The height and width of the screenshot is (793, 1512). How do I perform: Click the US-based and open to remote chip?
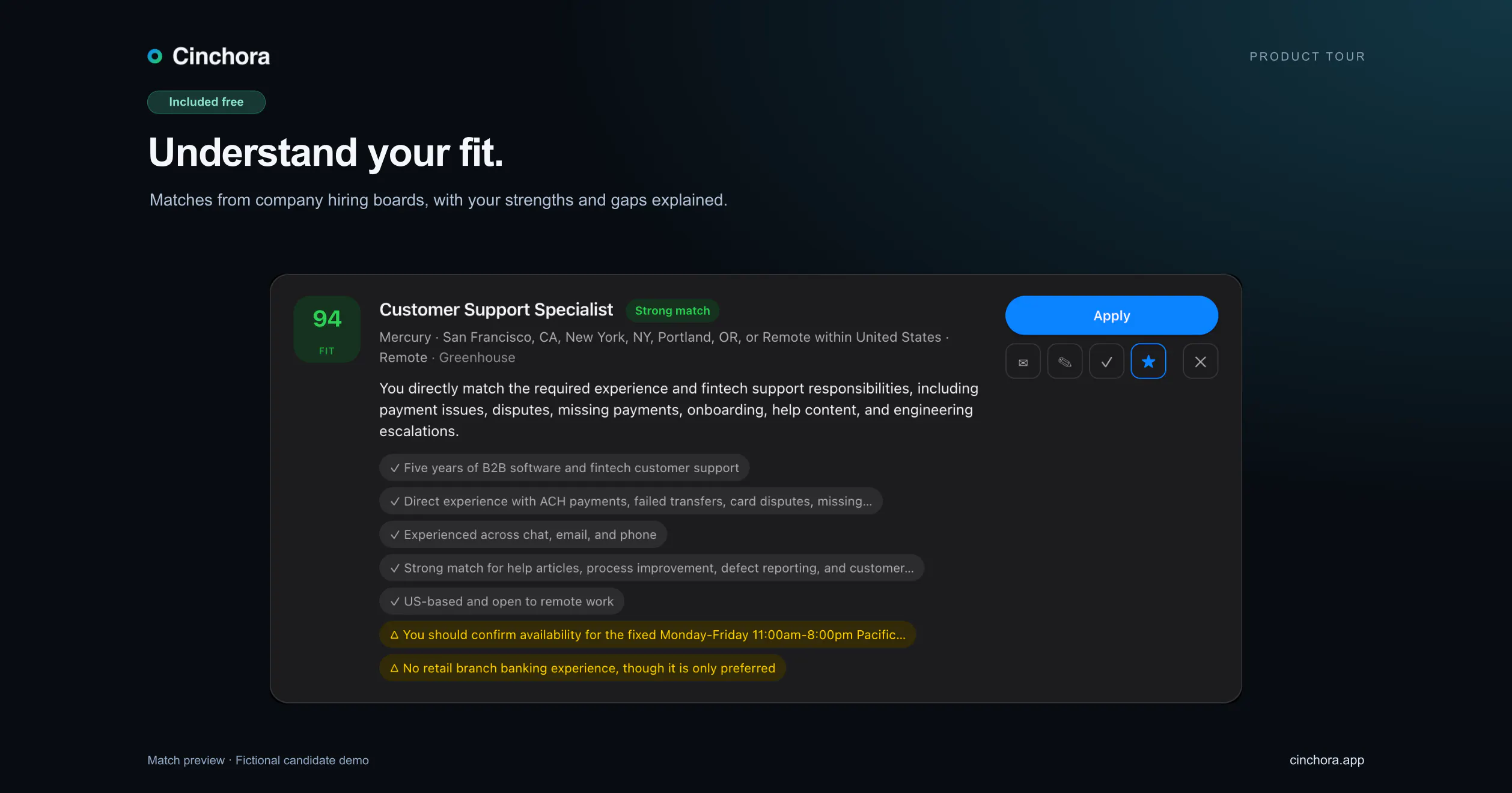(501, 601)
